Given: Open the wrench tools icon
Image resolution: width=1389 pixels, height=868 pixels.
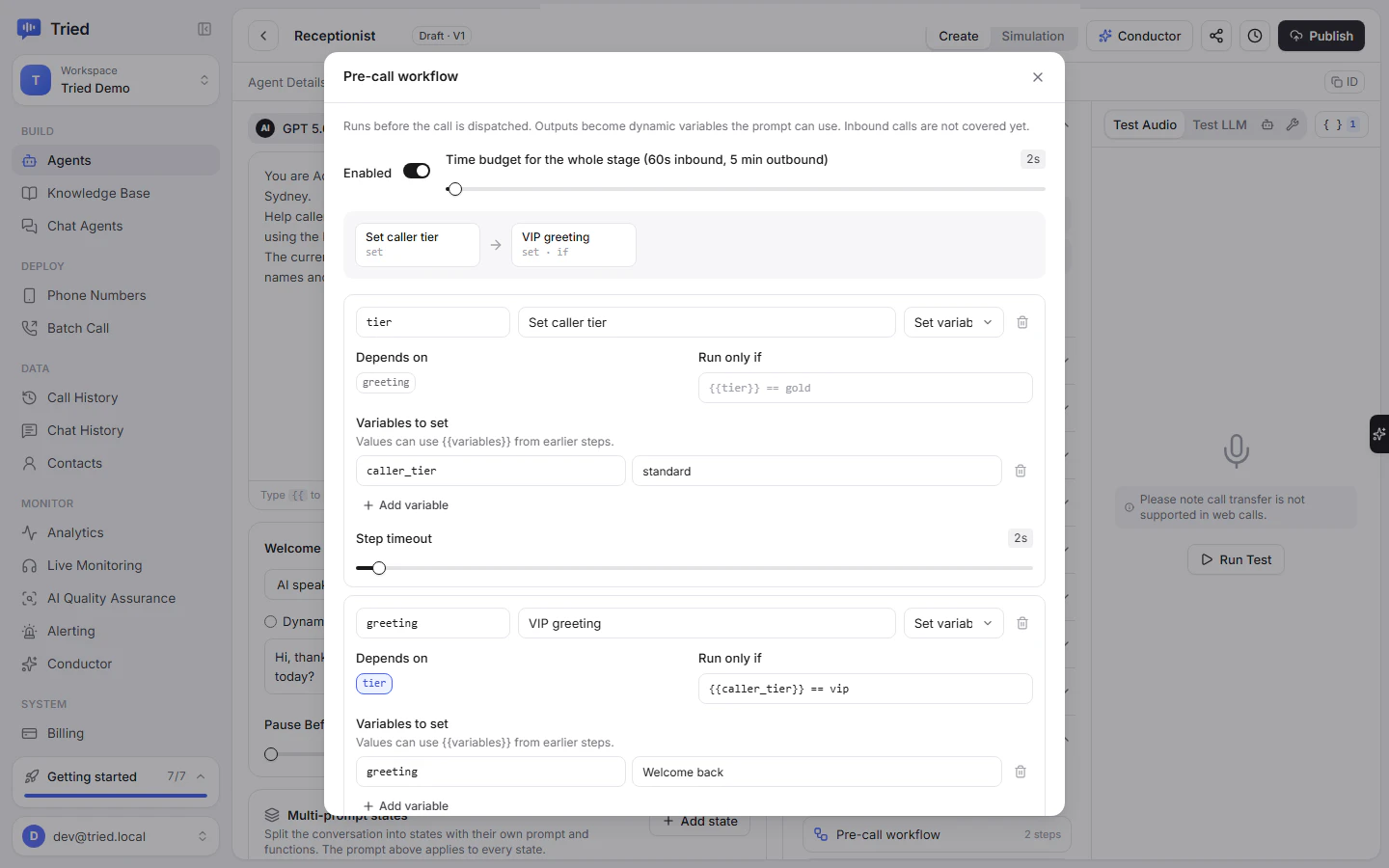Looking at the screenshot, I should (x=1293, y=124).
